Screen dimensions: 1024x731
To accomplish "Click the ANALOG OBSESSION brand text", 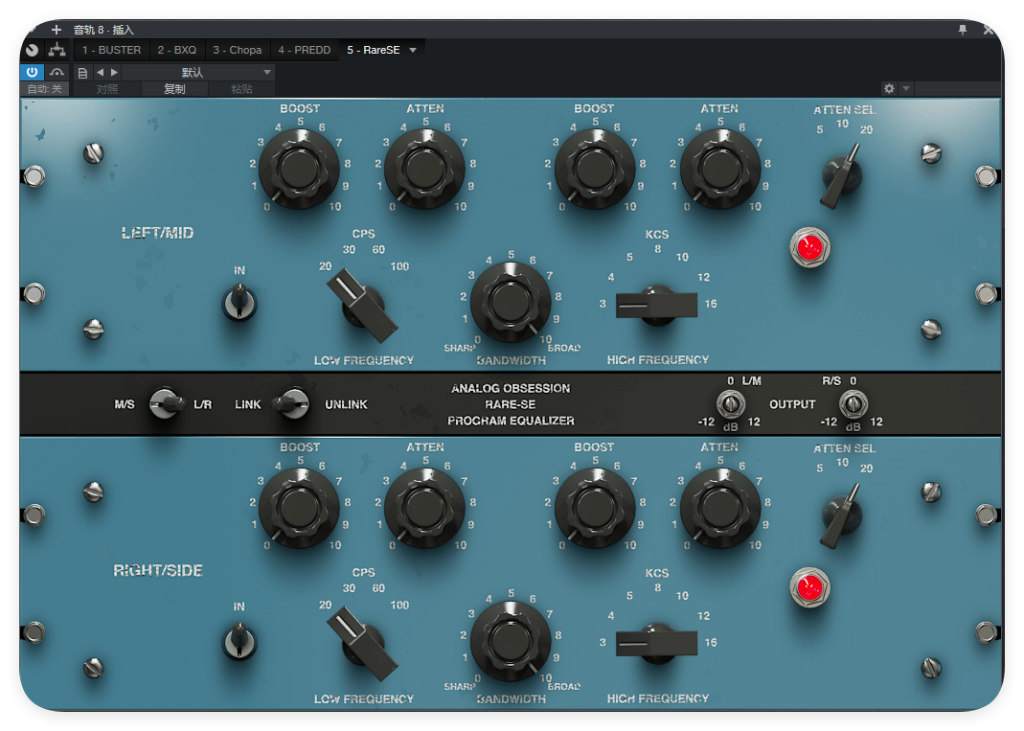I will click(x=511, y=388).
